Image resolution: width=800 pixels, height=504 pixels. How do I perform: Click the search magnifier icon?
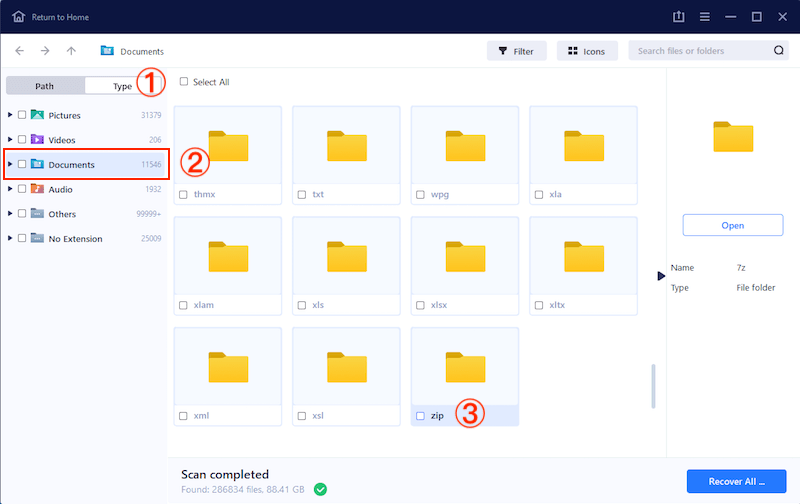tap(779, 51)
